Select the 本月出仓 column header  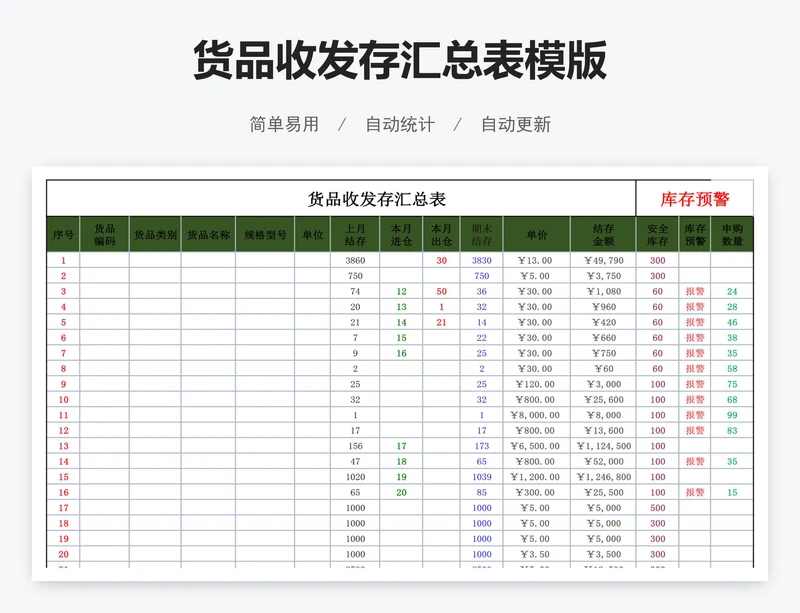coord(441,234)
